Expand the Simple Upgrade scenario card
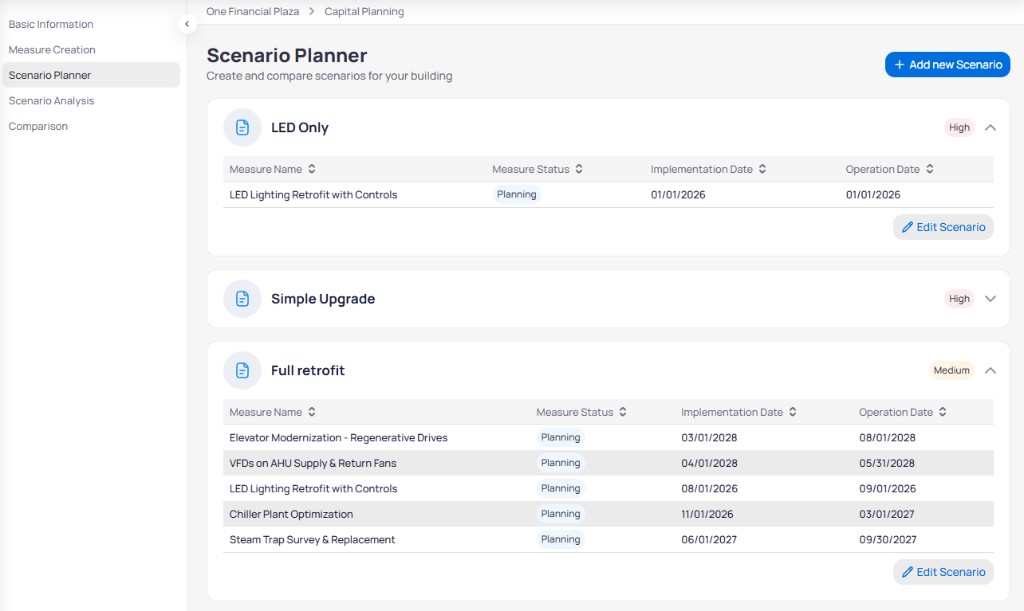This screenshot has width=1024, height=611. click(990, 299)
